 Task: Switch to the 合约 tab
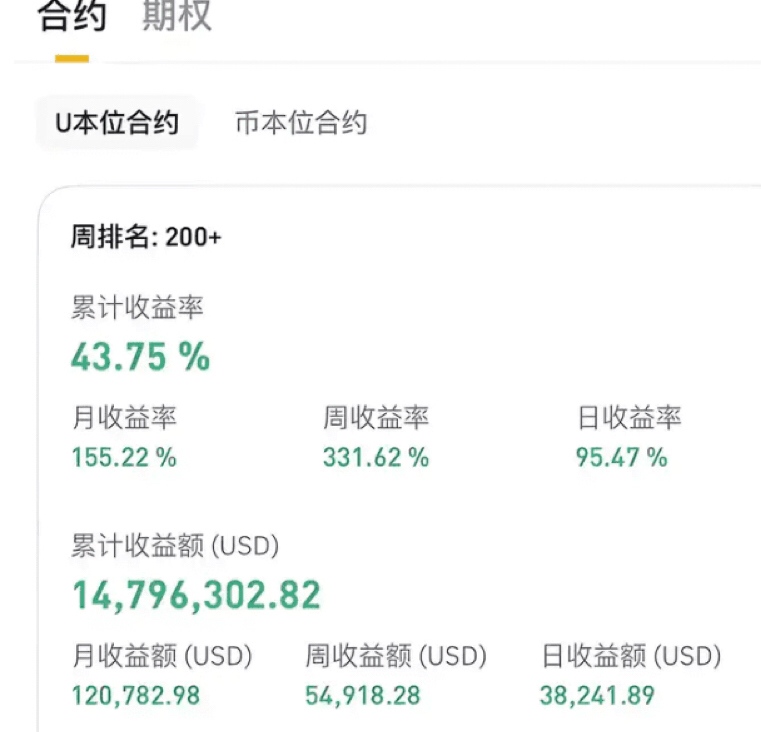tap(72, 17)
